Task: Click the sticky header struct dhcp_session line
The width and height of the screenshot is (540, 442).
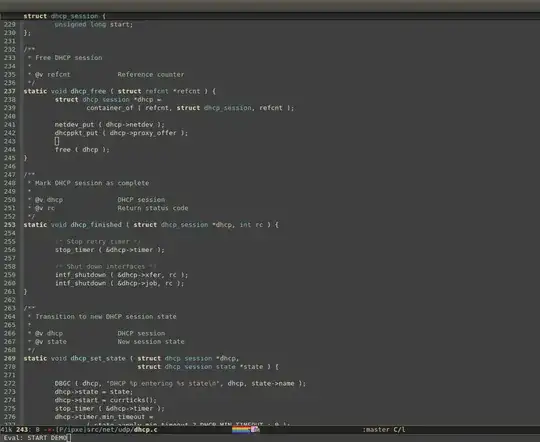Action: (x=64, y=16)
